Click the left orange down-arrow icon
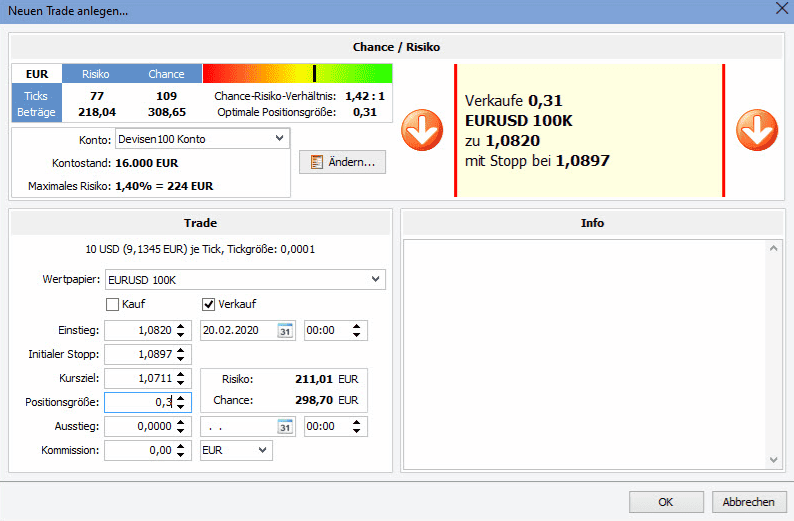Screen dimensions: 794x521 [x=421, y=130]
